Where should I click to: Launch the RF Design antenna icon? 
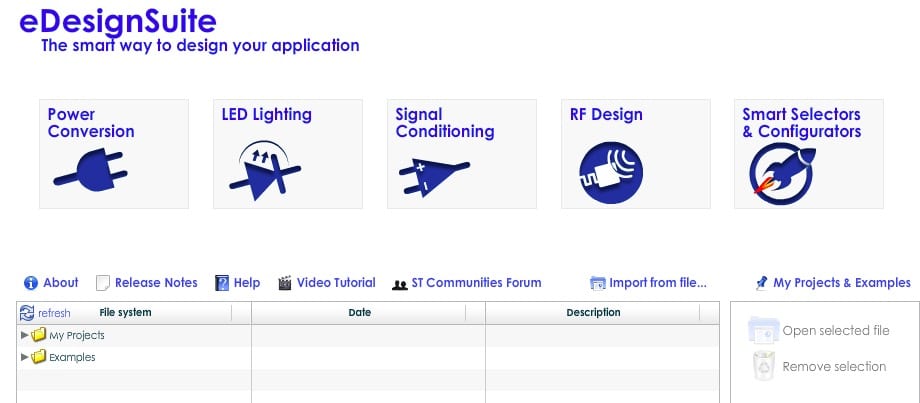pos(610,170)
